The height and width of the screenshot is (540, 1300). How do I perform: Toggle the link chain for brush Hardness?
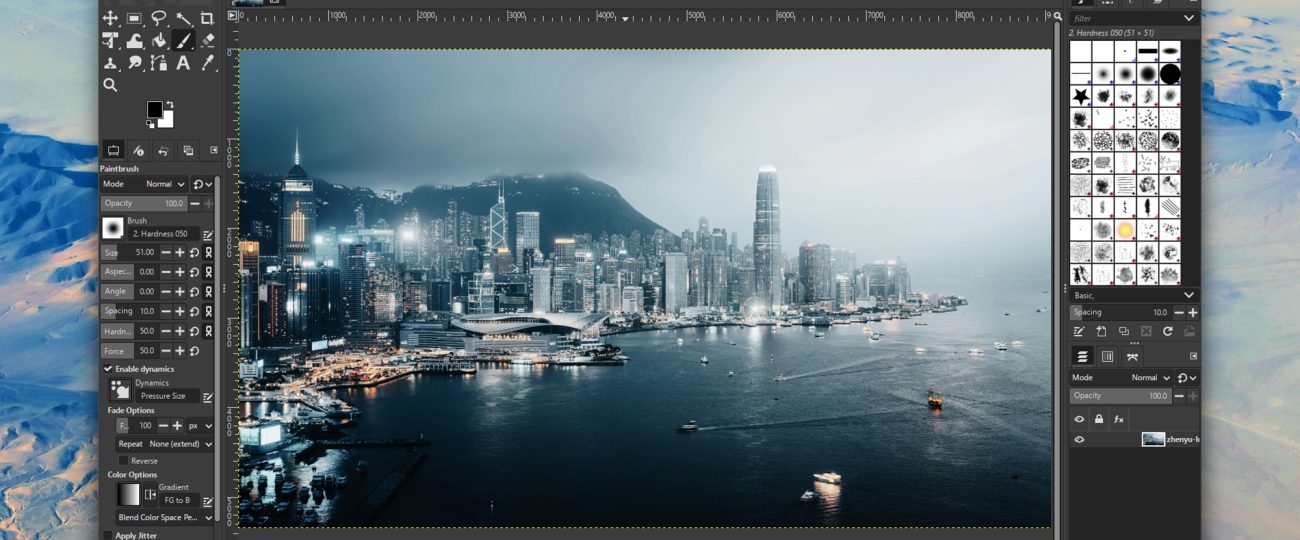tap(208, 331)
